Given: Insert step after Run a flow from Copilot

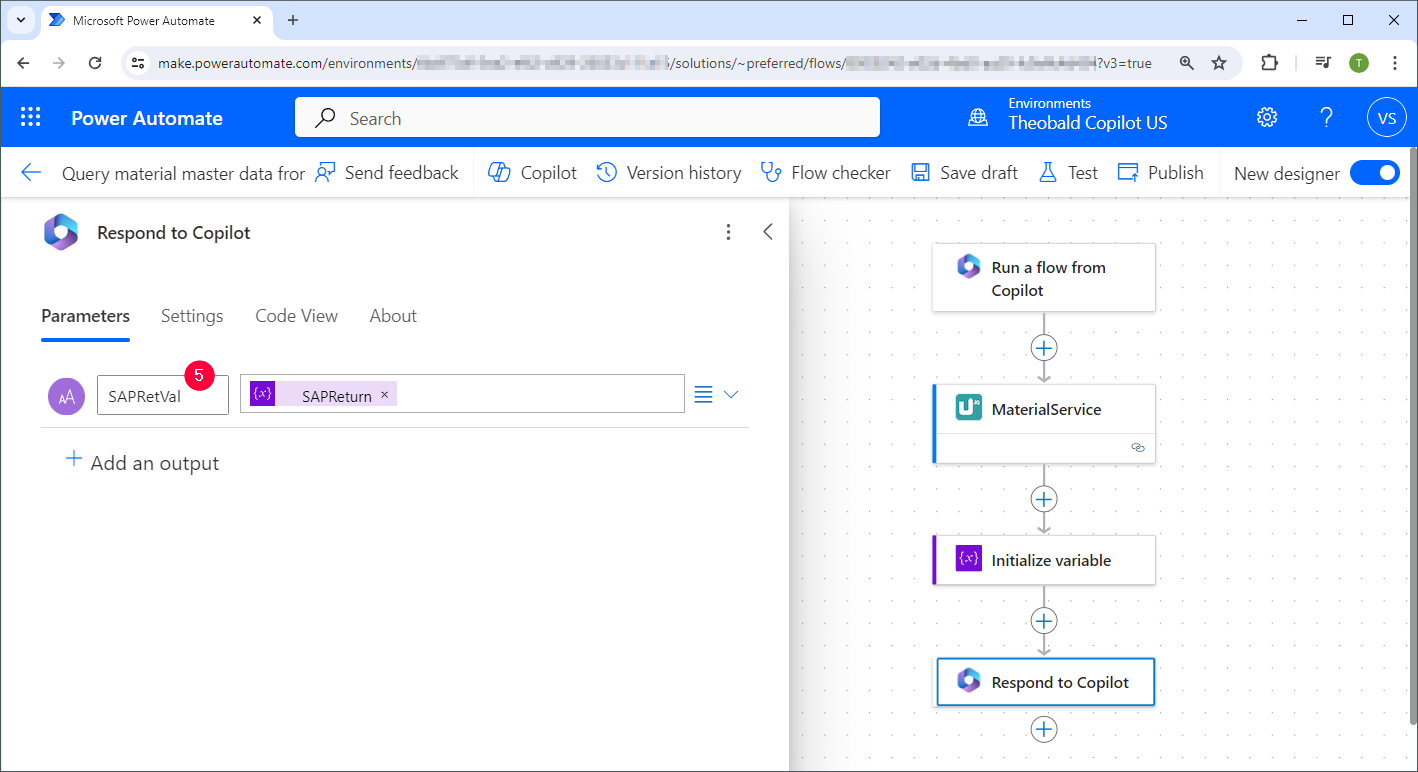Looking at the screenshot, I should pyautogui.click(x=1044, y=348).
